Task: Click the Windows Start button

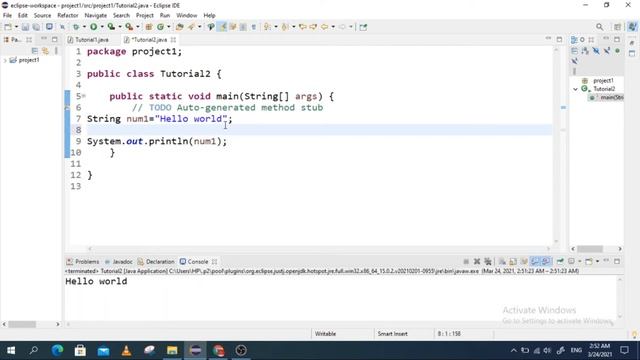Action: click(11, 350)
